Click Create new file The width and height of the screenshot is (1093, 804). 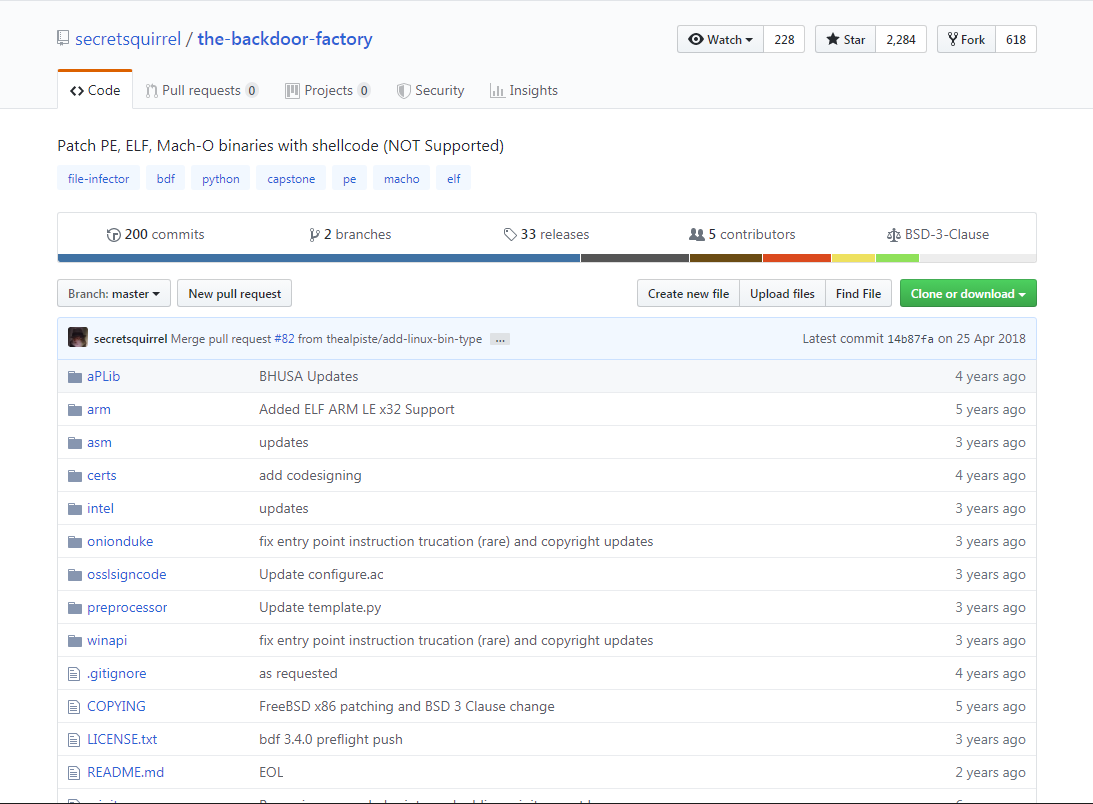coord(688,294)
